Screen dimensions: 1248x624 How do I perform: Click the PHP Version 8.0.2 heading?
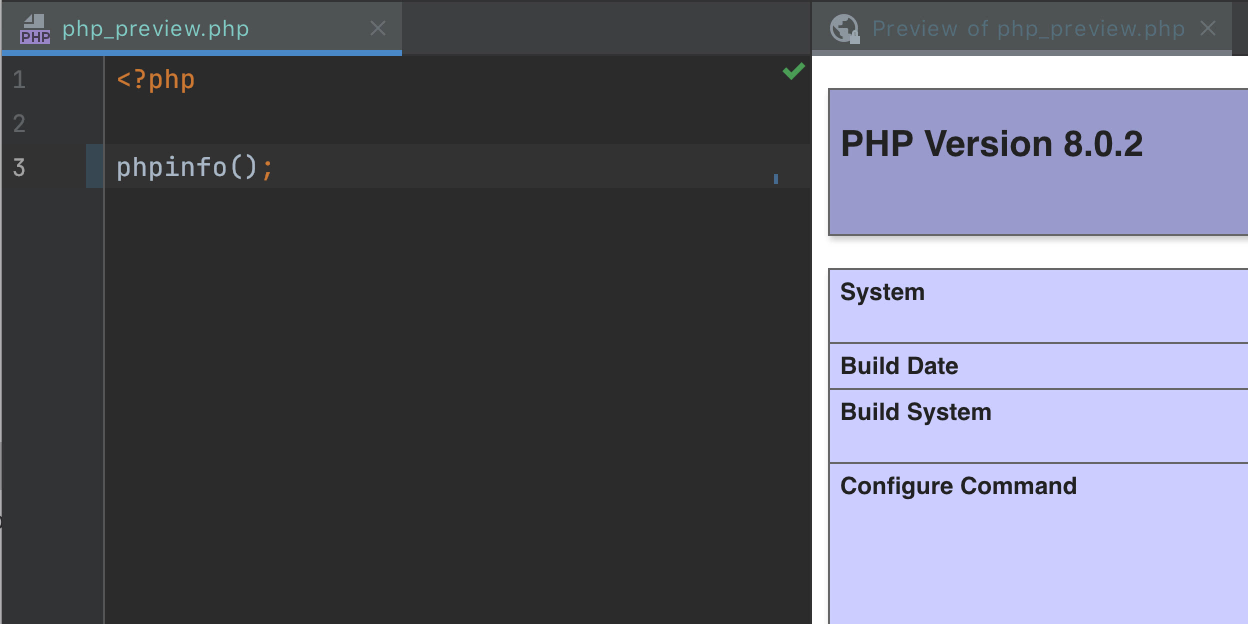pos(991,144)
